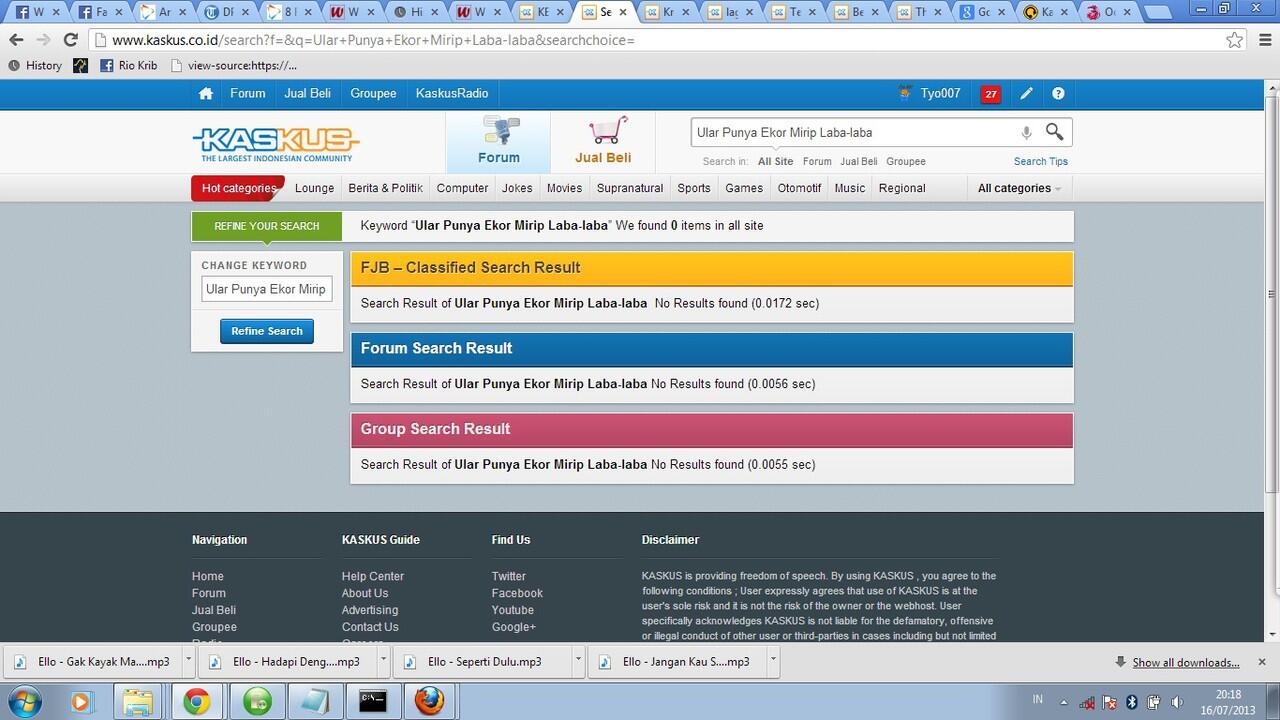The height and width of the screenshot is (720, 1280).
Task: Open Regional category
Action: click(x=902, y=188)
